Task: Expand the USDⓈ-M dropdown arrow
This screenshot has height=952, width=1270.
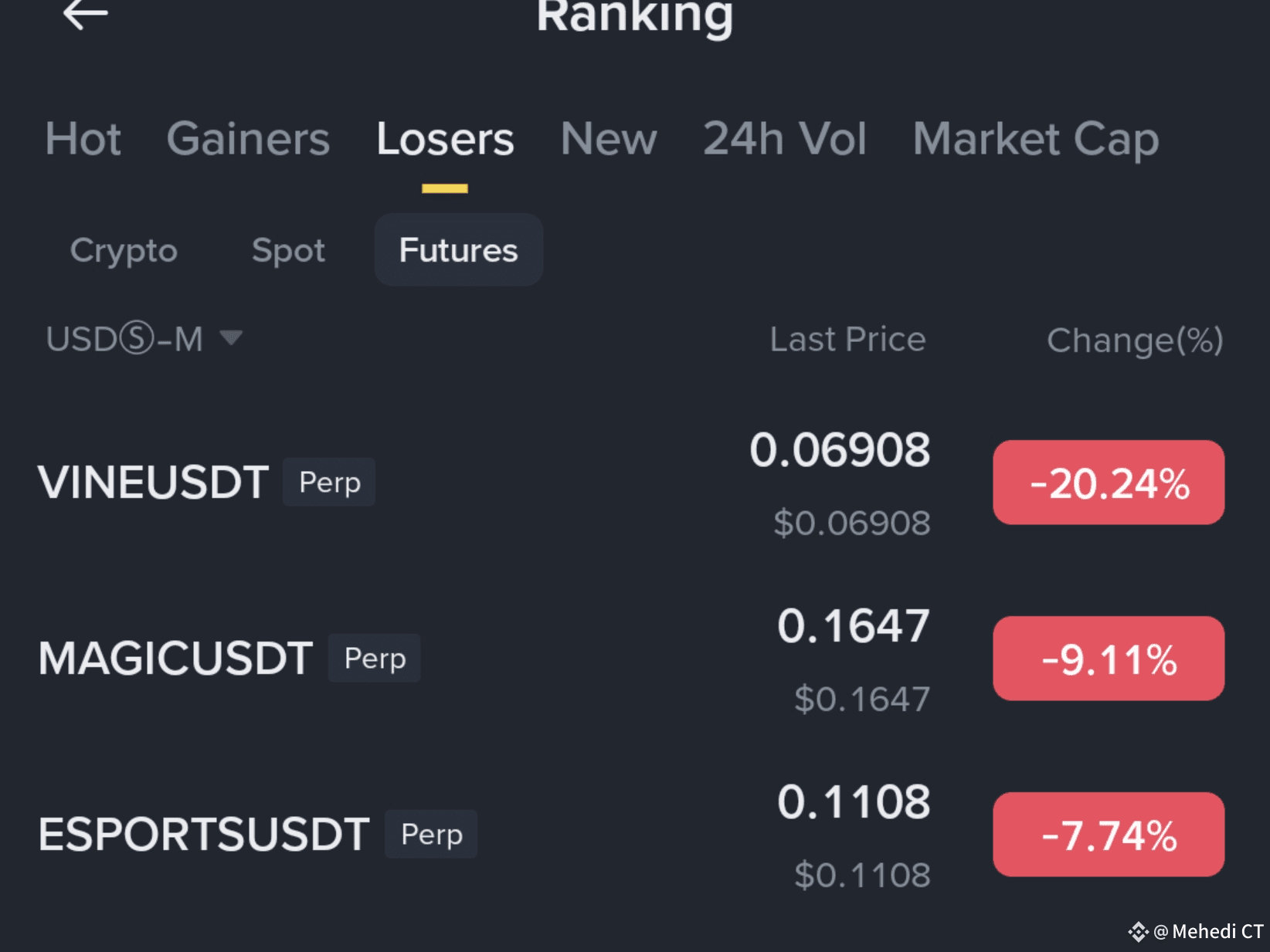Action: [x=231, y=337]
